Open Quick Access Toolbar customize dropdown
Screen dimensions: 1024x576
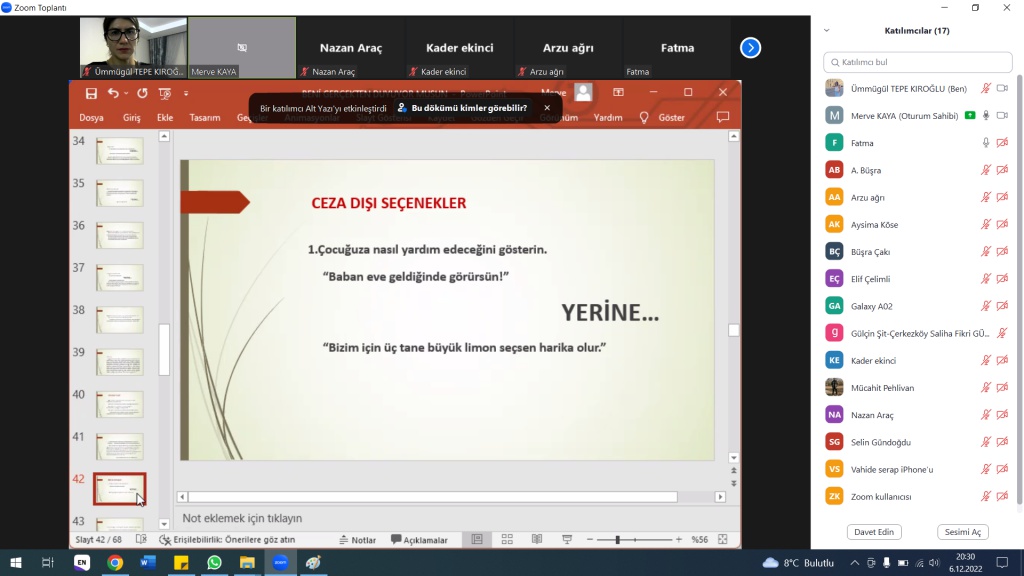point(186,93)
